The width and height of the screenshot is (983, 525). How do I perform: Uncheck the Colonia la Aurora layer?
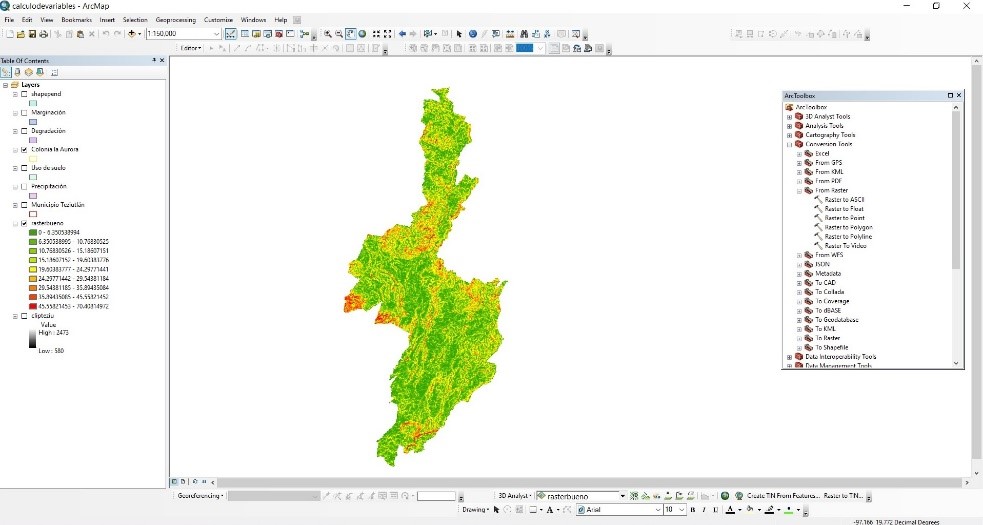[24, 149]
